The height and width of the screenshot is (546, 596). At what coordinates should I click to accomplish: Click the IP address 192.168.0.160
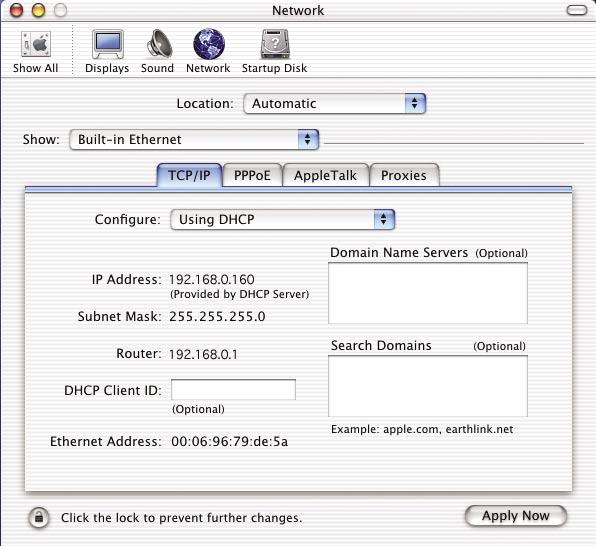pyautogui.click(x=212, y=279)
